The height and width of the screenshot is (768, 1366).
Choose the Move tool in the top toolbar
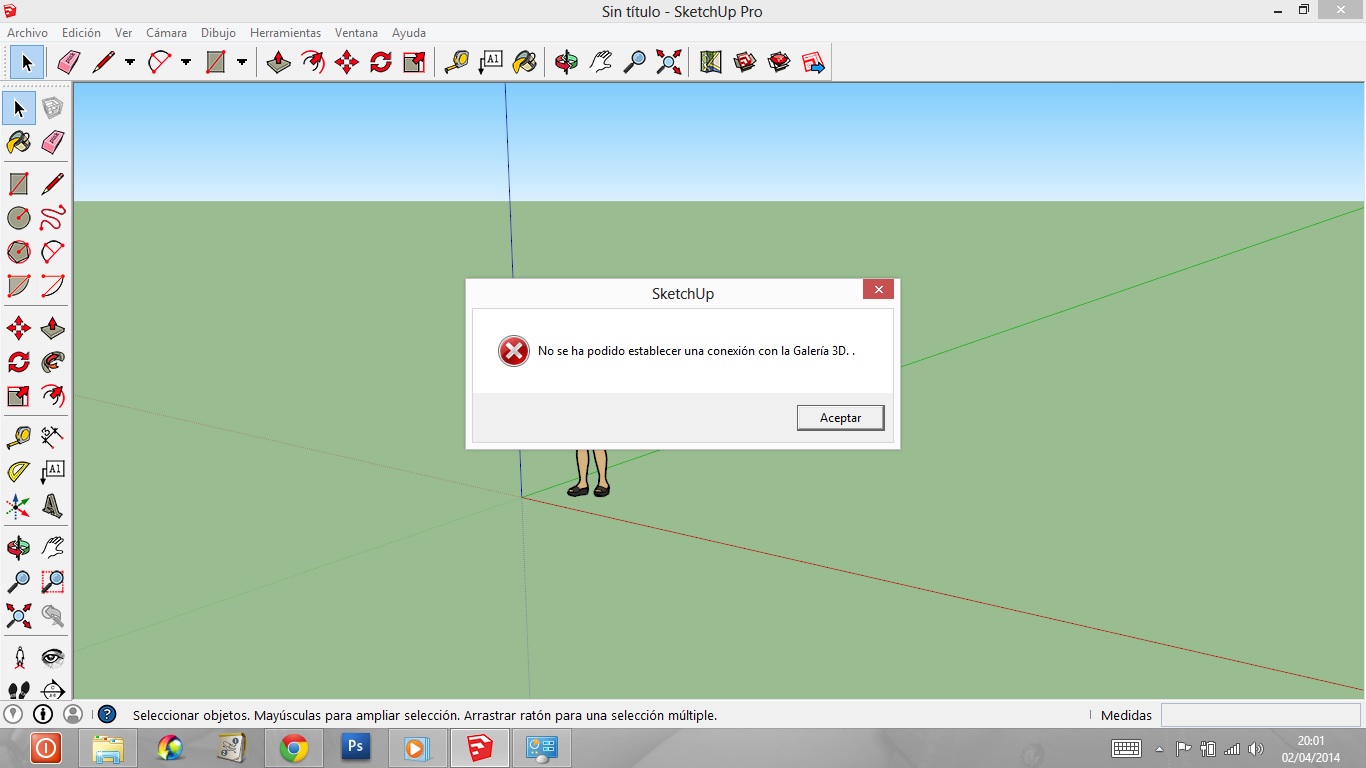point(347,62)
